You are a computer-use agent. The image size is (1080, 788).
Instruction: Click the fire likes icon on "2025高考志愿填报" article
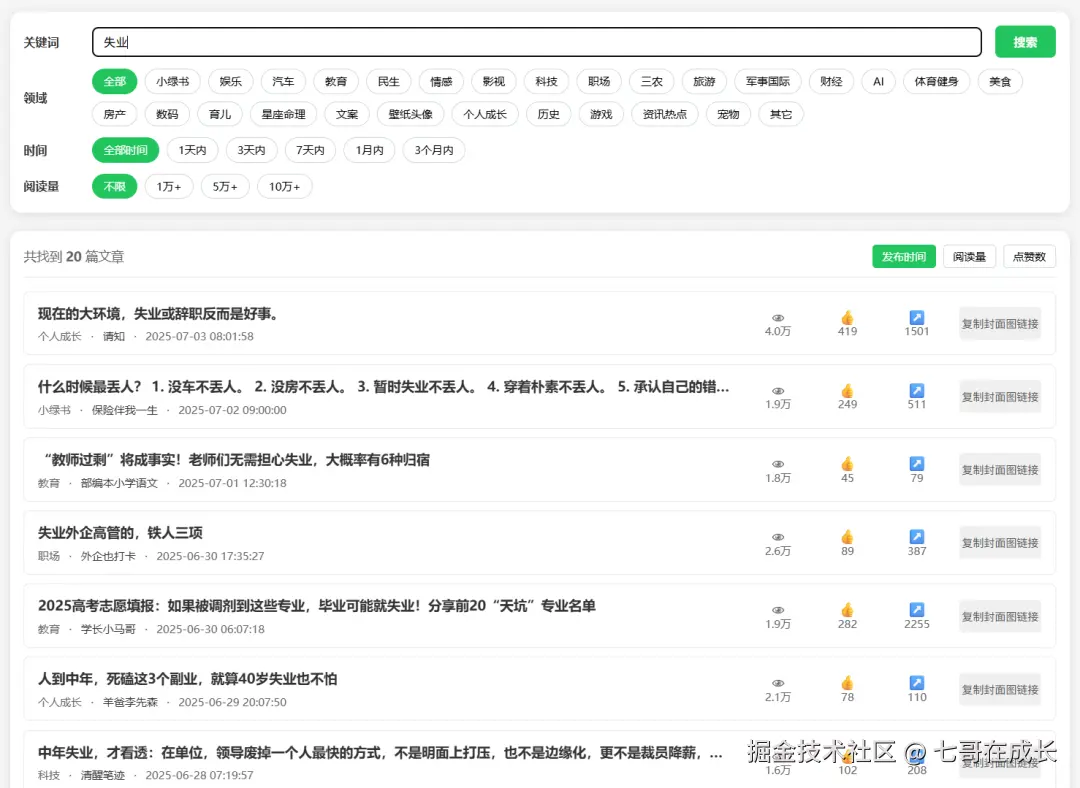[847, 610]
